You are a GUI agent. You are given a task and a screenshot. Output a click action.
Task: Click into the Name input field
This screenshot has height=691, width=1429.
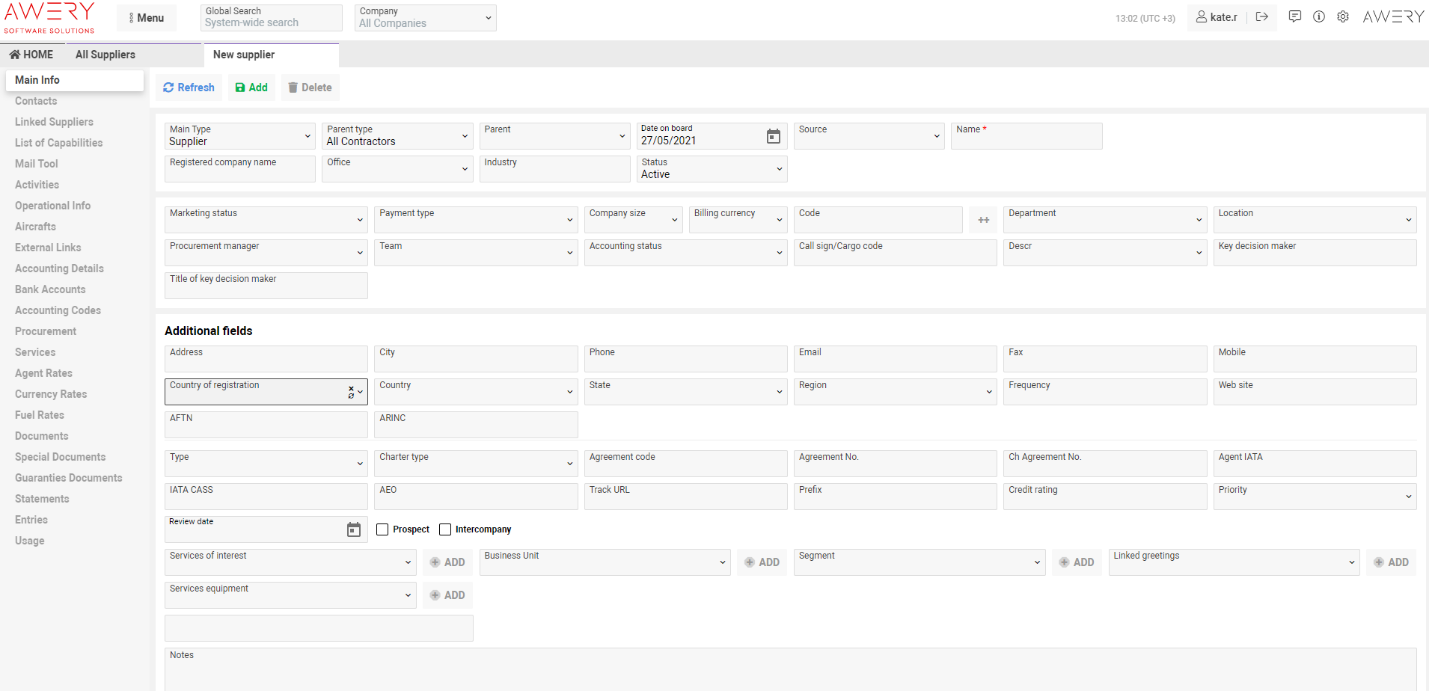[1026, 140]
